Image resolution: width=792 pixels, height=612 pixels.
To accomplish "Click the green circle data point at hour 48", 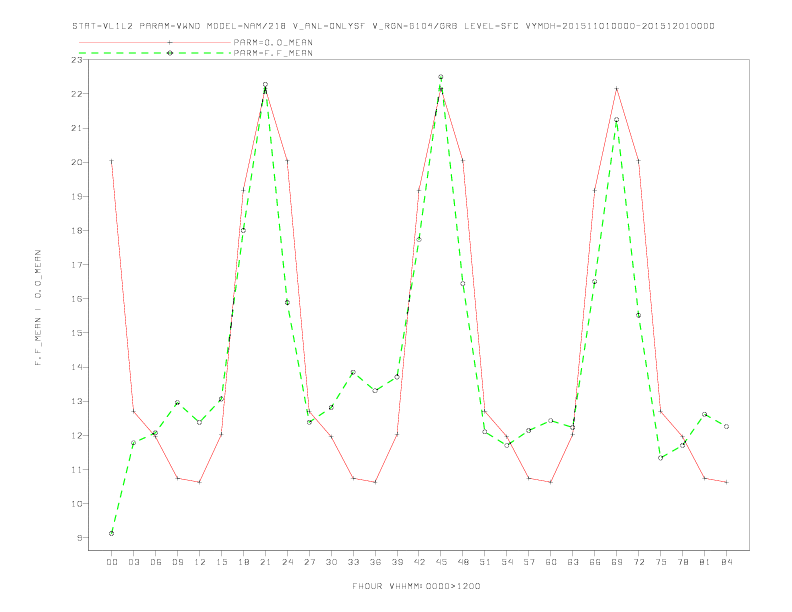I will tap(463, 284).
